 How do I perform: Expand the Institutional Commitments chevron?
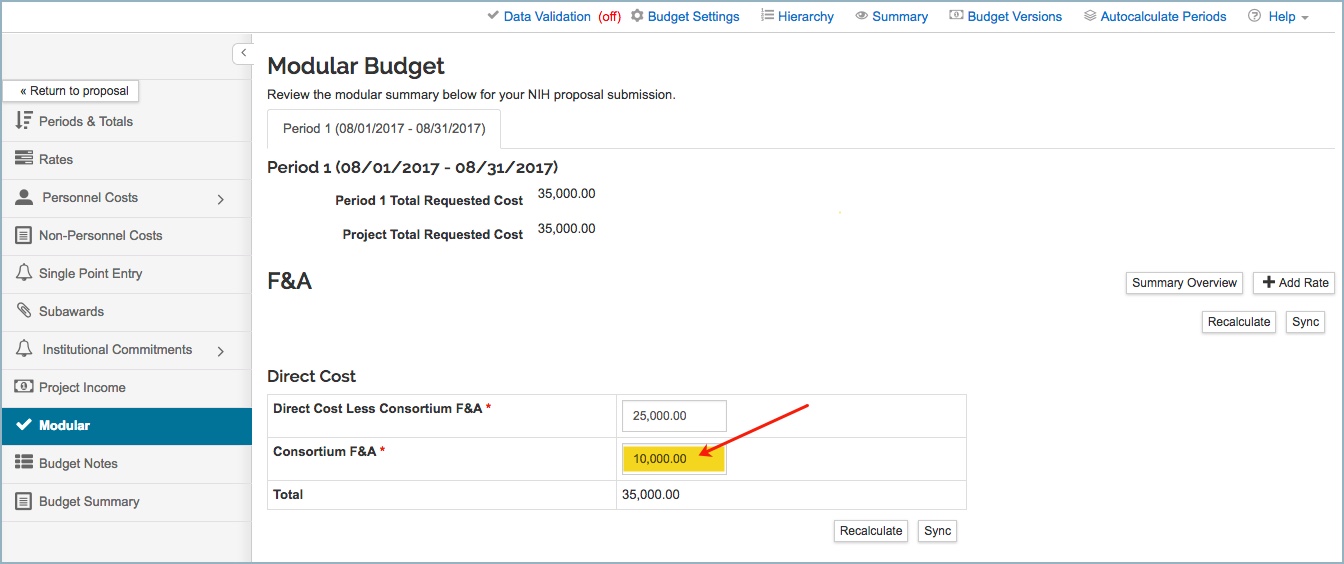(x=221, y=351)
